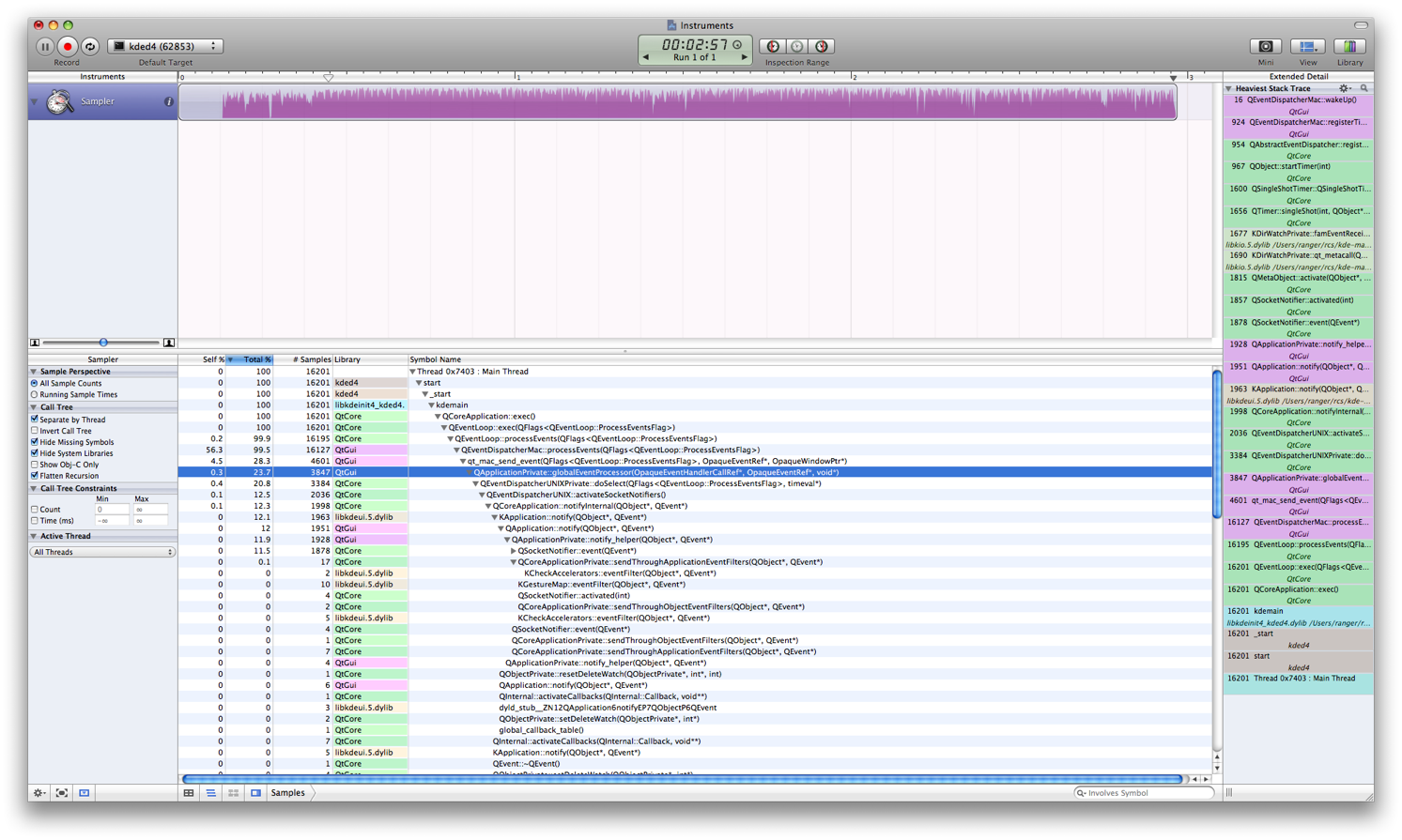Enable Invert Call Tree checkbox
This screenshot has width=1402, height=840.
pyautogui.click(x=35, y=431)
